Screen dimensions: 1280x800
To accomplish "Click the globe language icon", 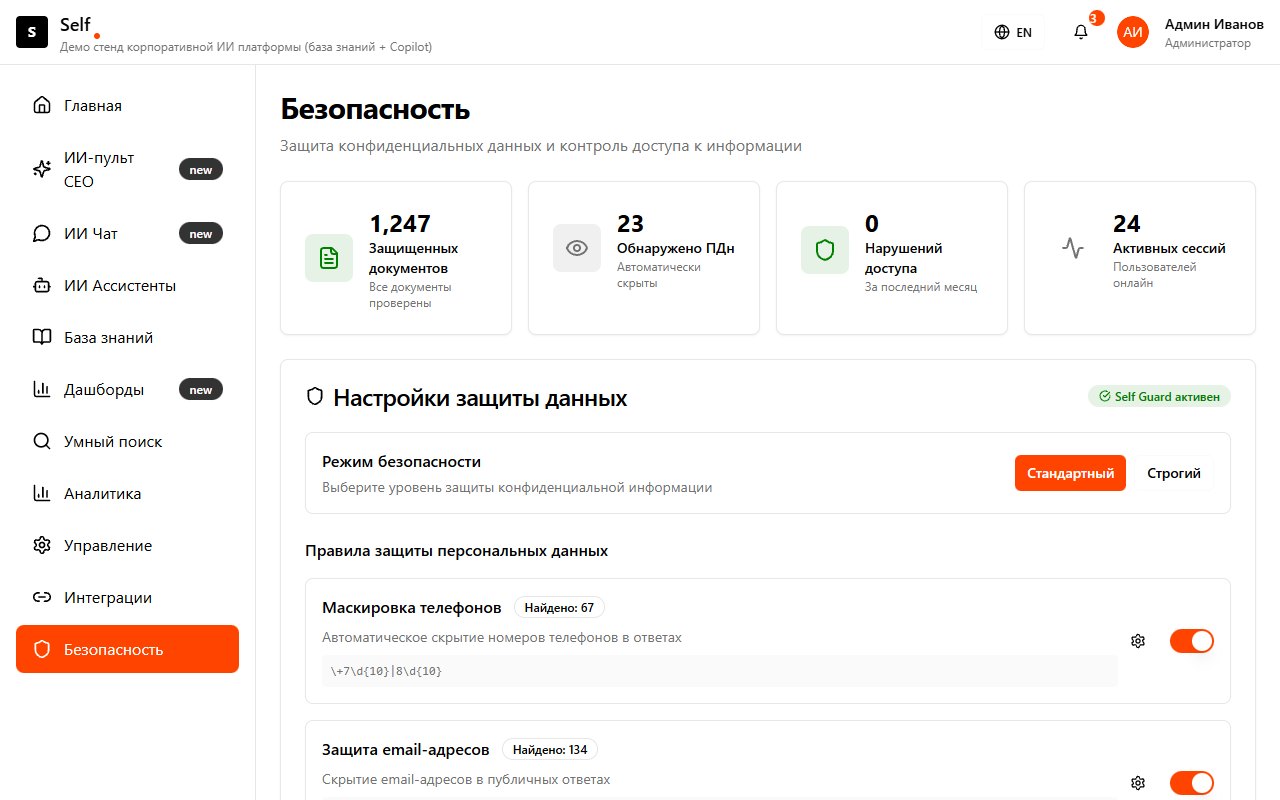I will tap(1002, 32).
